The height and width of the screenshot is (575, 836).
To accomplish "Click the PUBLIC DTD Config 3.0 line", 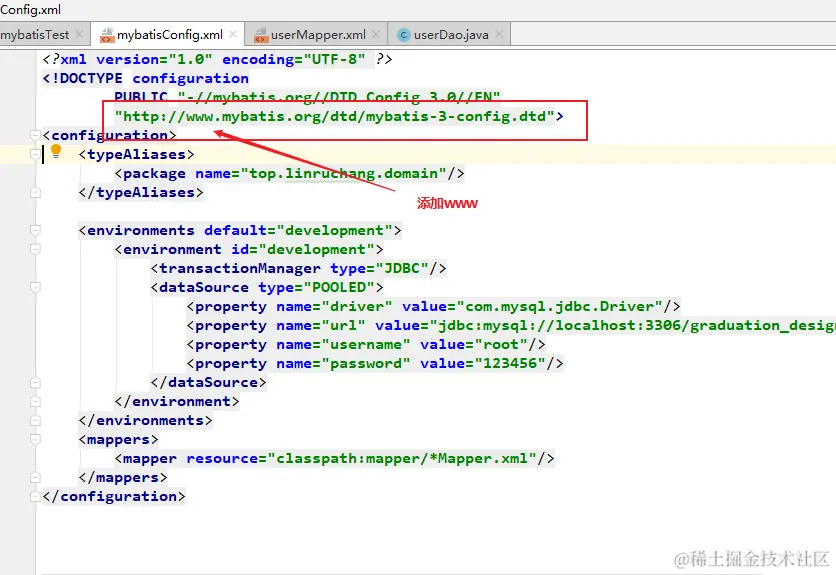I will click(308, 97).
